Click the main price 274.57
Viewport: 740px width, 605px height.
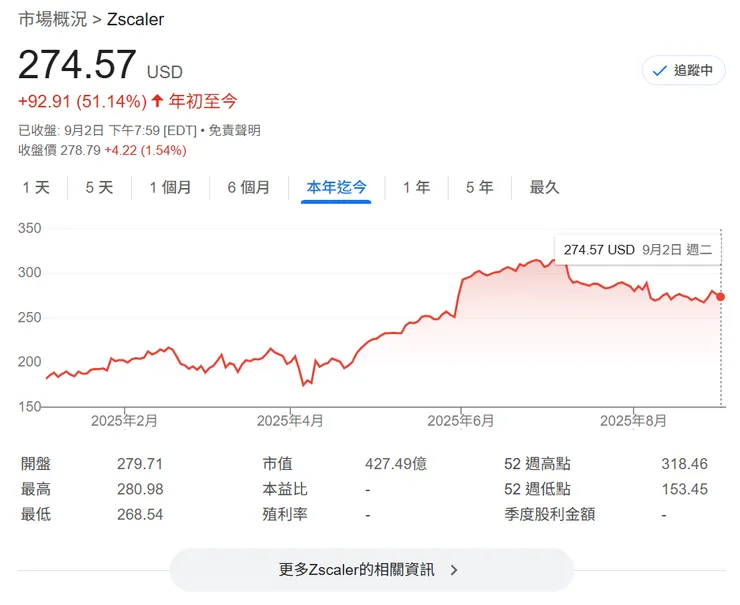click(x=77, y=65)
